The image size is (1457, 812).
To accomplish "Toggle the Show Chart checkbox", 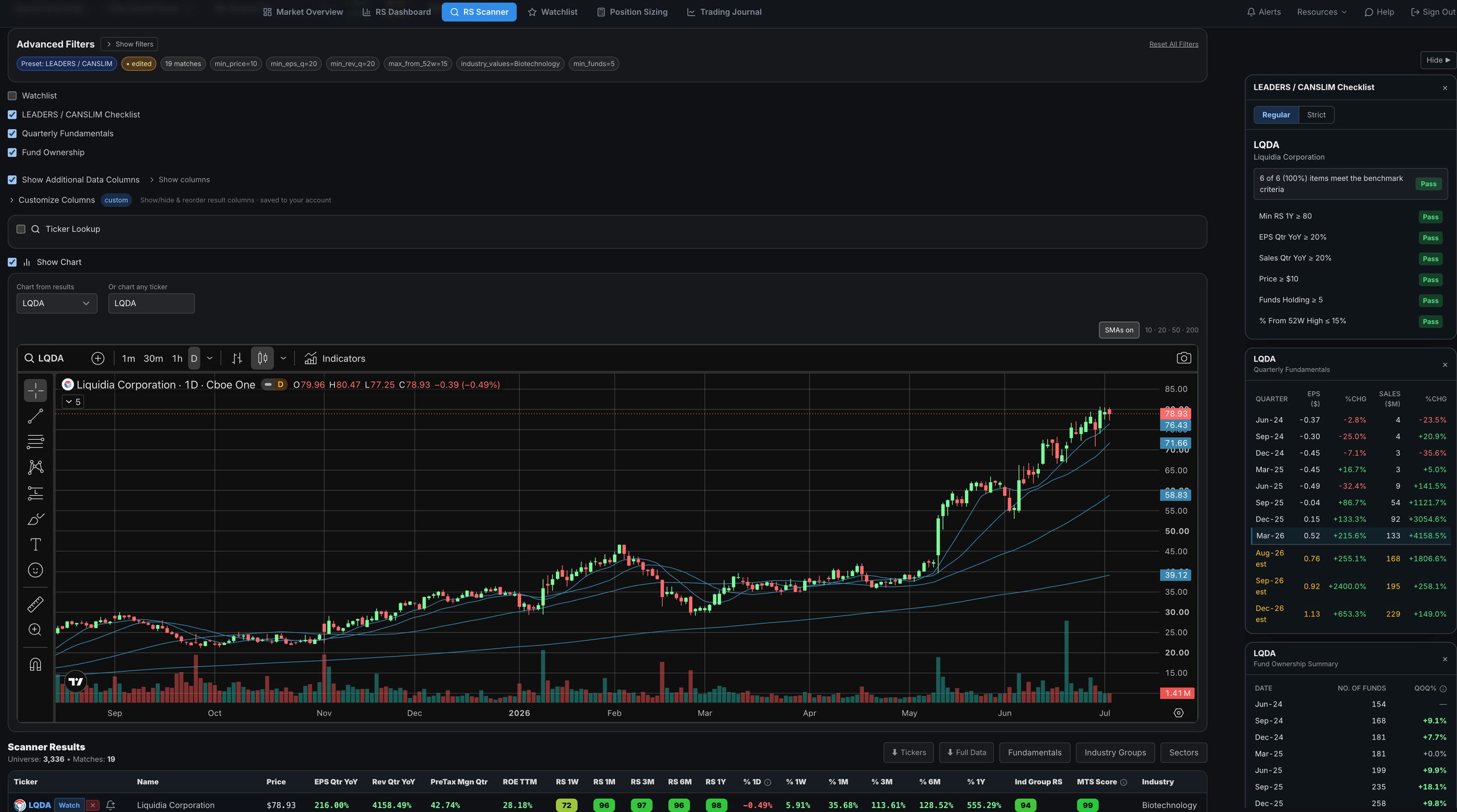I will 12,262.
